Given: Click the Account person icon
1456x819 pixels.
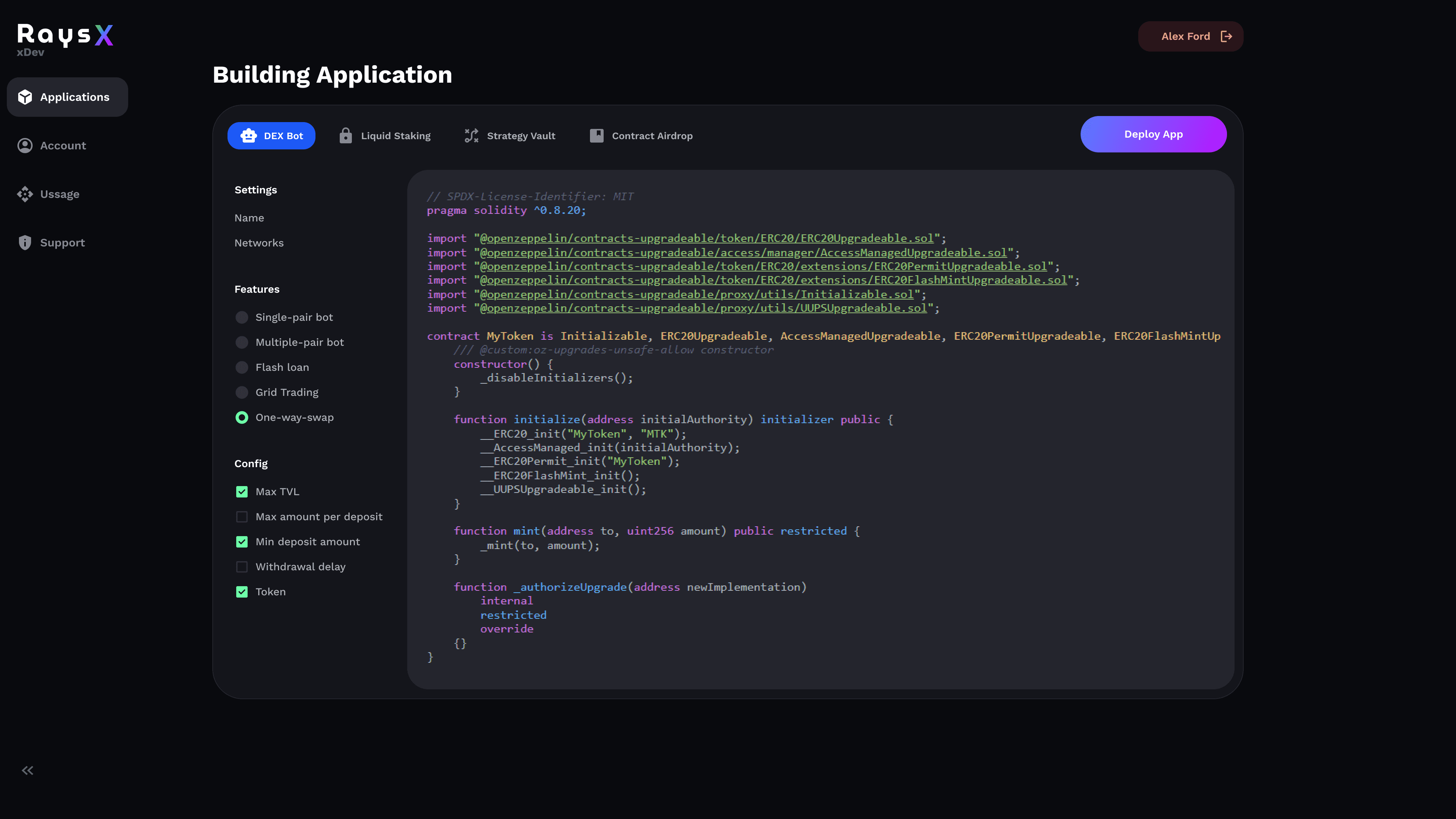Looking at the screenshot, I should click(x=25, y=146).
